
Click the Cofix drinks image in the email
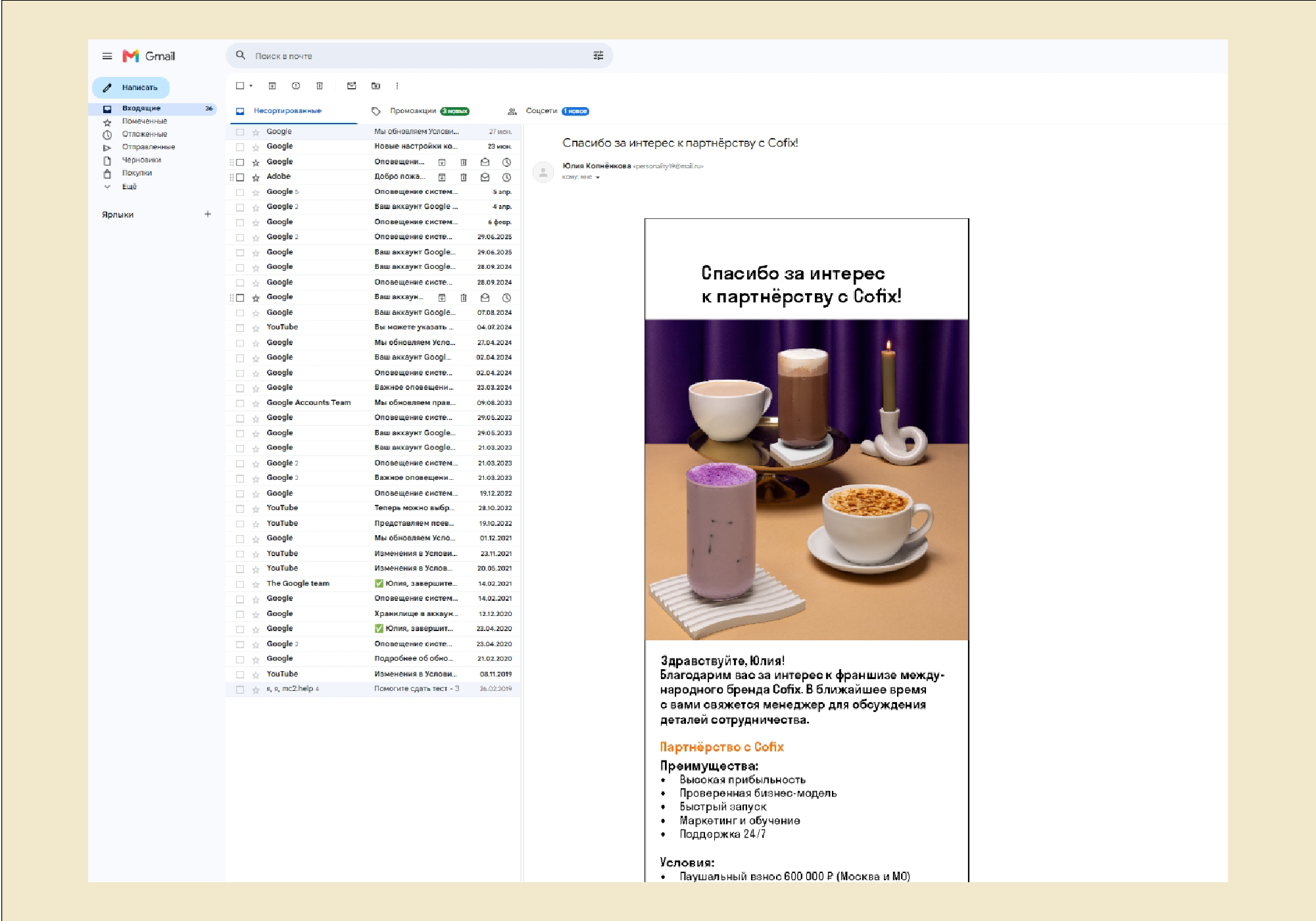[x=806, y=480]
